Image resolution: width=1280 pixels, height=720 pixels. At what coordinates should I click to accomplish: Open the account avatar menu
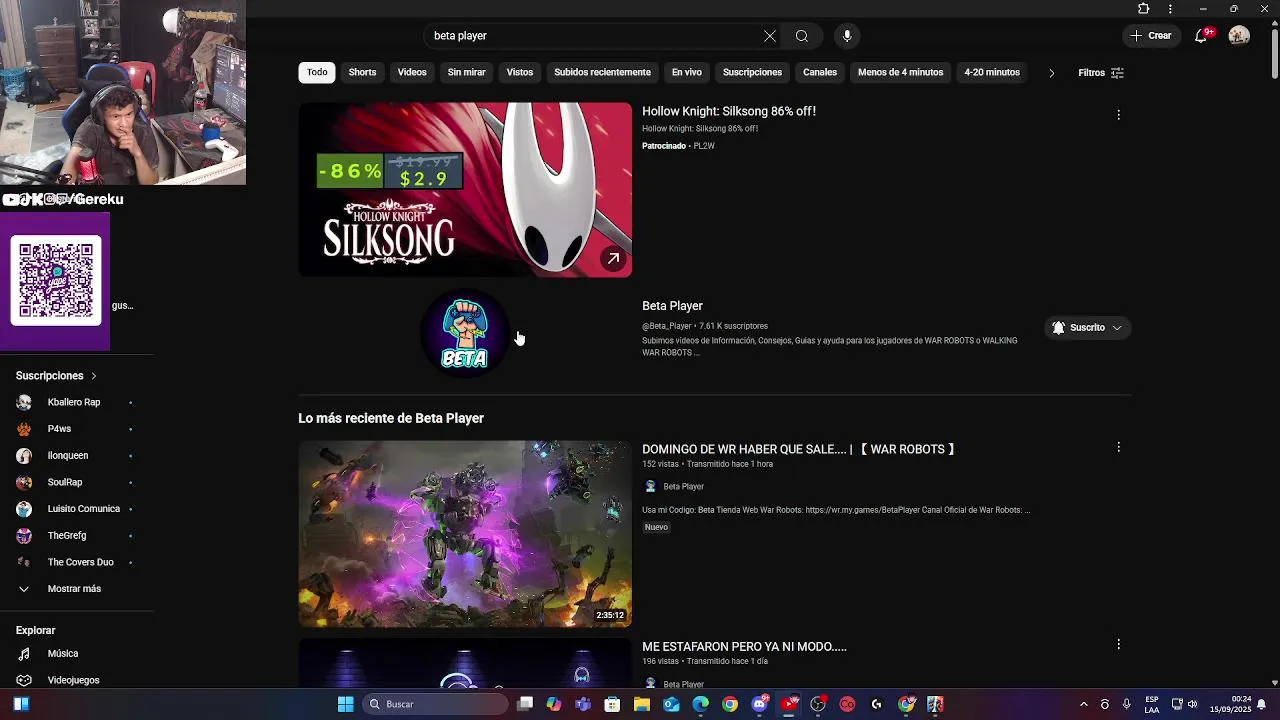click(1239, 36)
